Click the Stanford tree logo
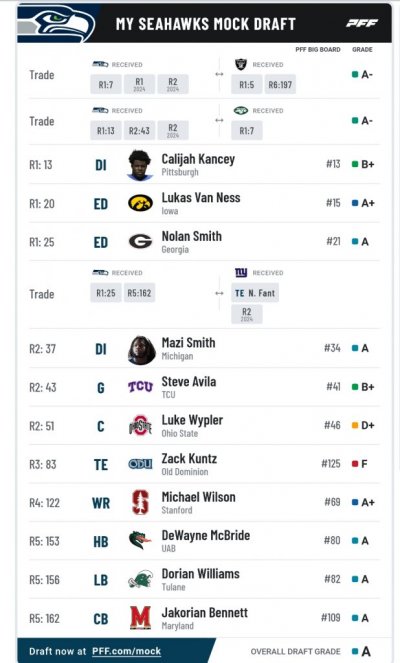The image size is (400, 663). tap(140, 502)
